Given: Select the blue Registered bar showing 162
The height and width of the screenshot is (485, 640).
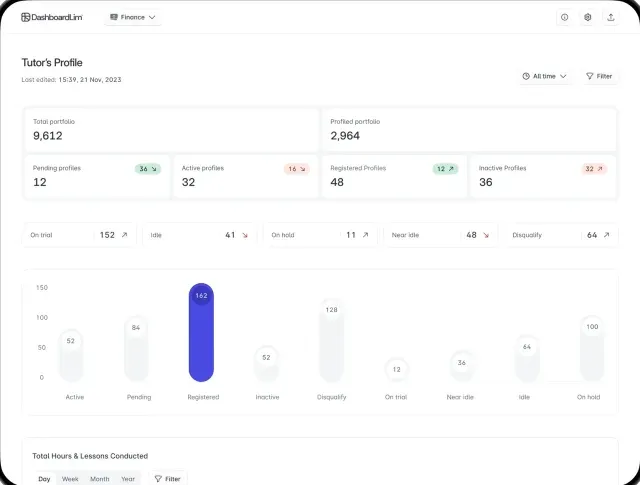Looking at the screenshot, I should [x=201, y=332].
